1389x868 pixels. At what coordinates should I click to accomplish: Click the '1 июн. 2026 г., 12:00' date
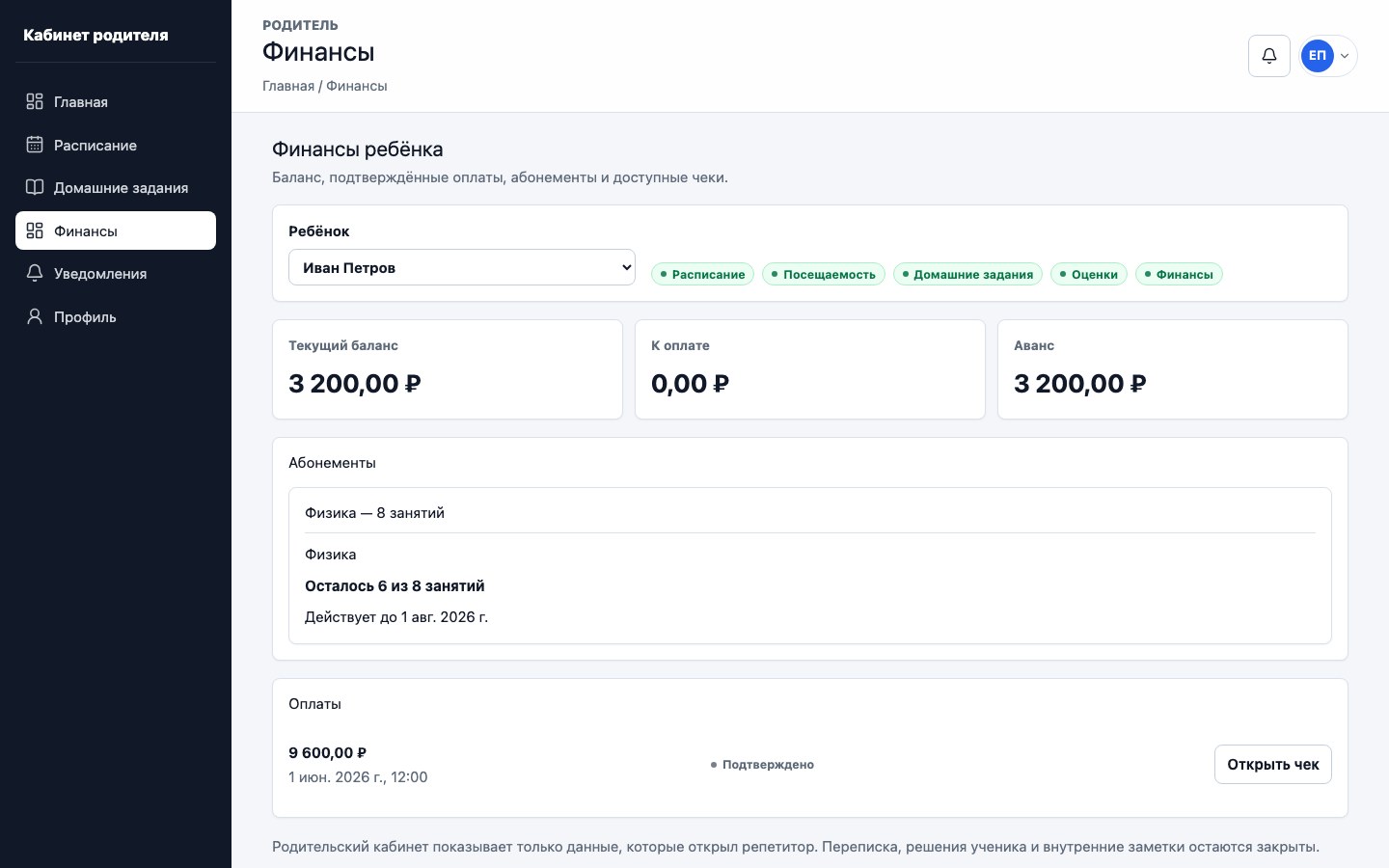coord(358,777)
